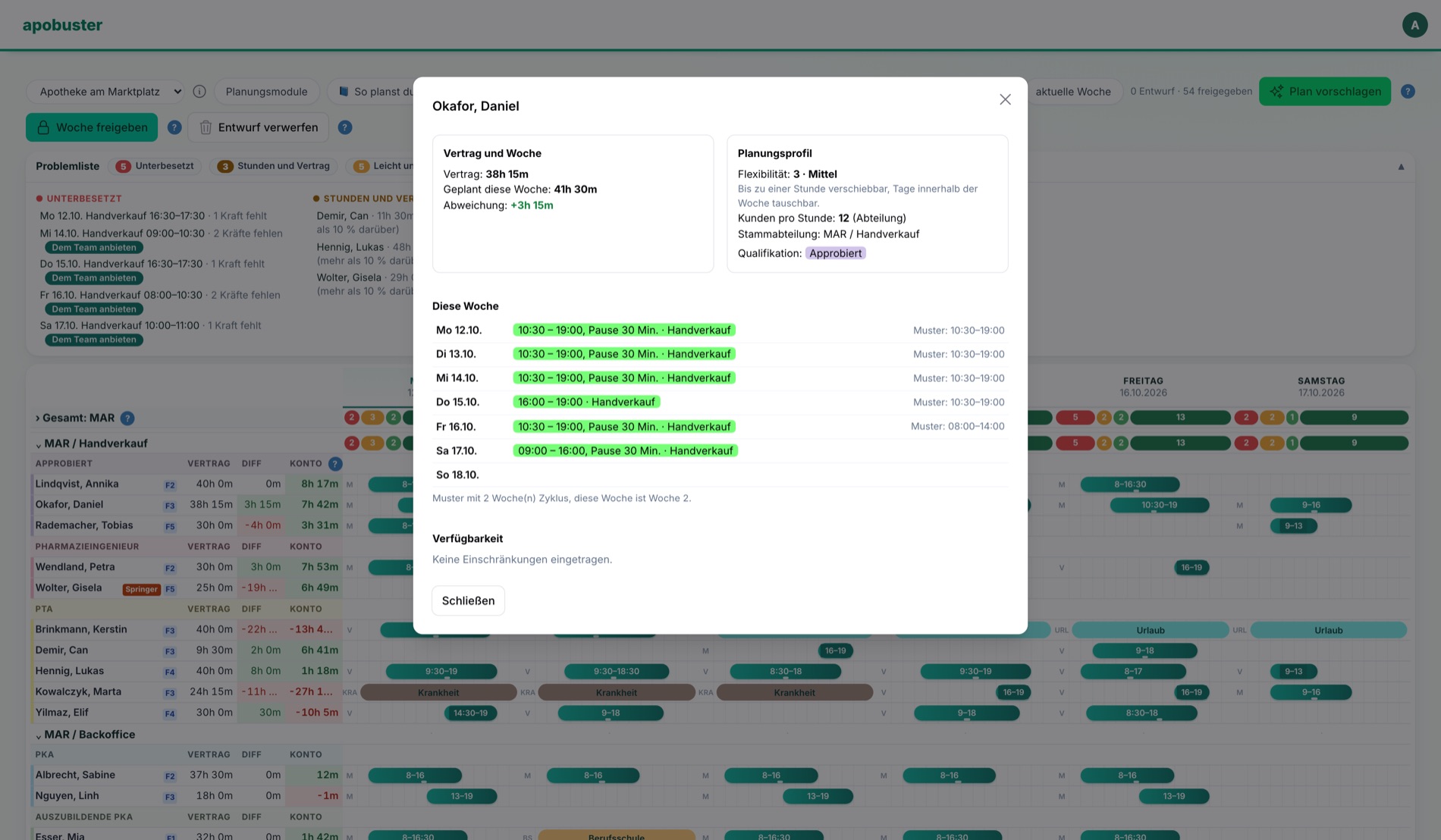Click Dem Team anbieten under Sa 17.10.

(x=94, y=340)
